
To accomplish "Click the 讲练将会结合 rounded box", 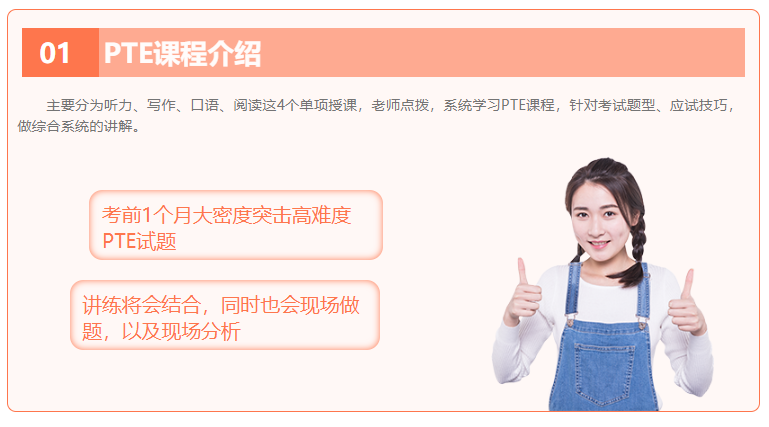I will pos(225,315).
